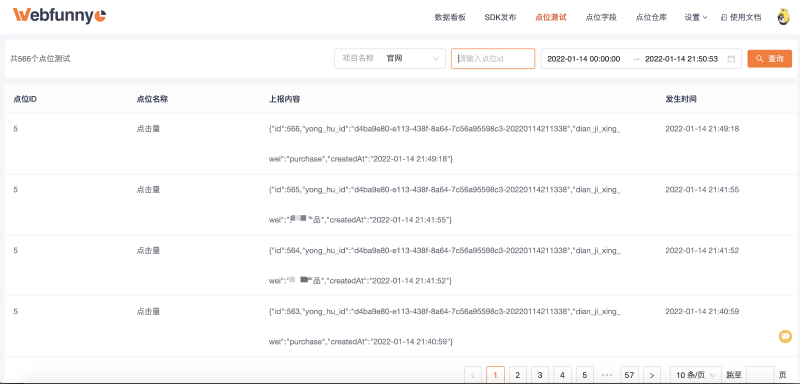Click the 点位ID column header
The height and width of the screenshot is (384, 800).
[24, 99]
